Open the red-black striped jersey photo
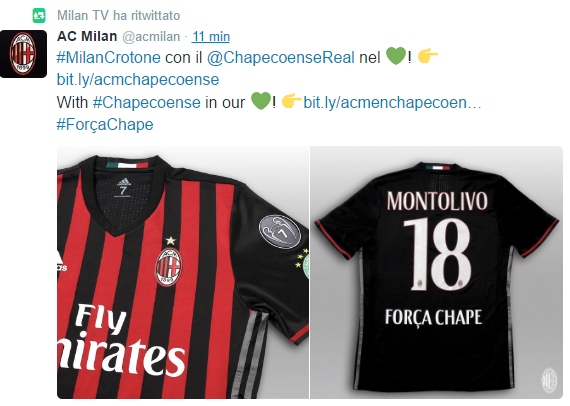 point(183,272)
